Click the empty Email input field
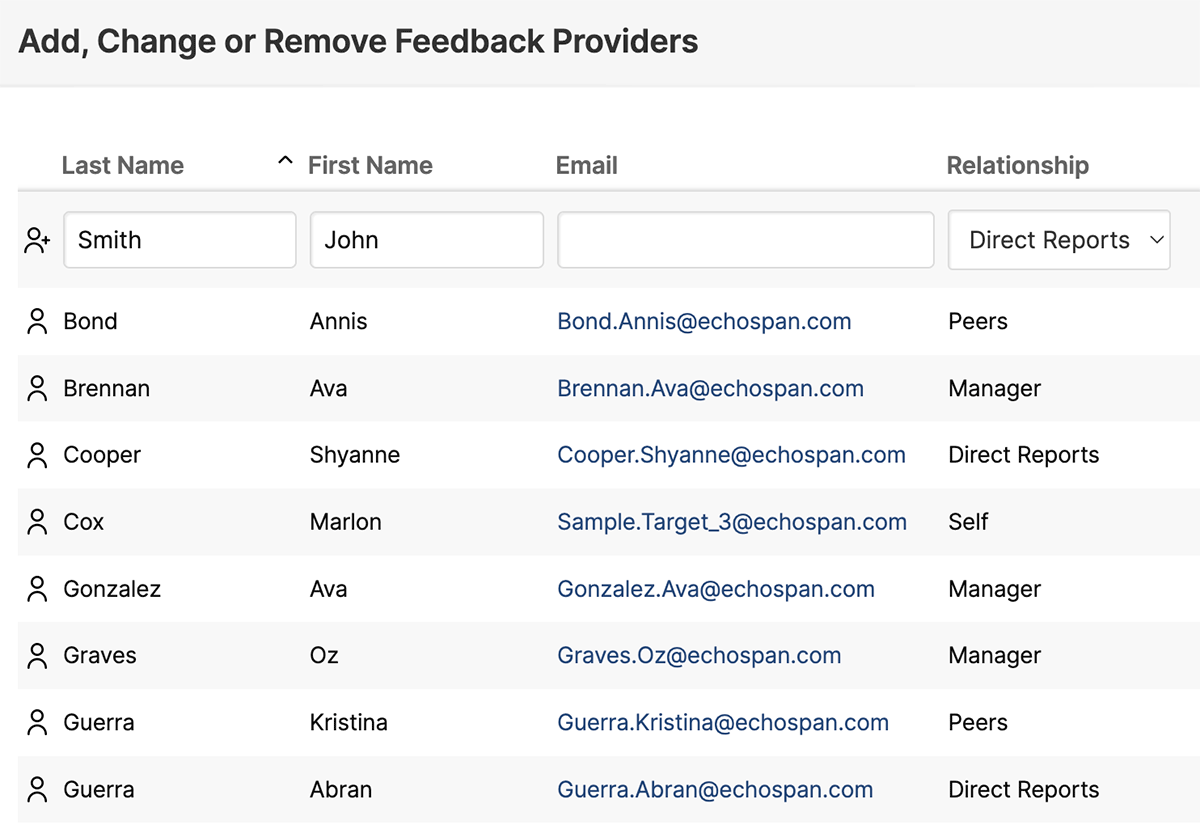 click(x=746, y=240)
